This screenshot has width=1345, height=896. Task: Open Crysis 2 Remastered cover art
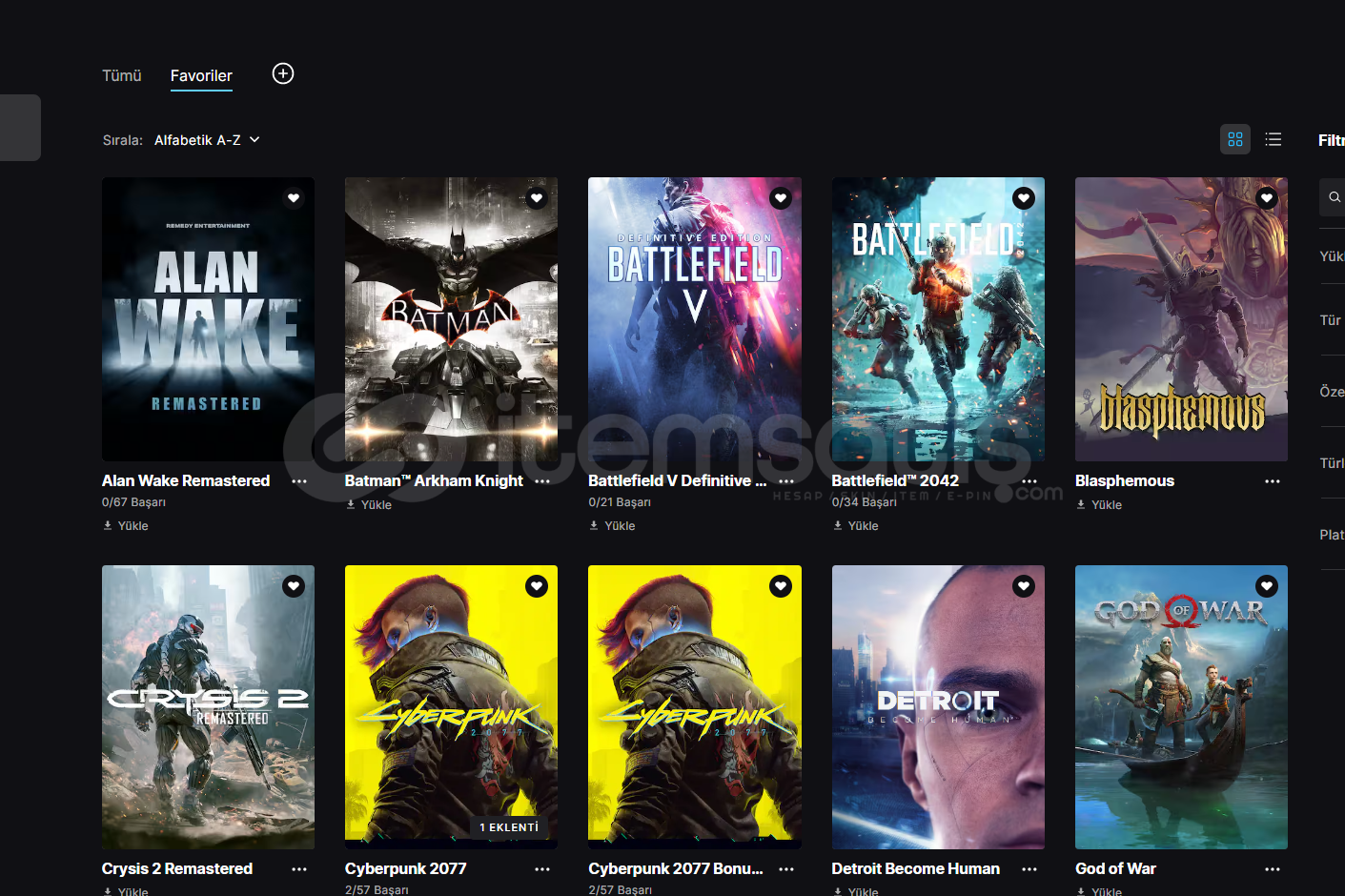pos(208,707)
